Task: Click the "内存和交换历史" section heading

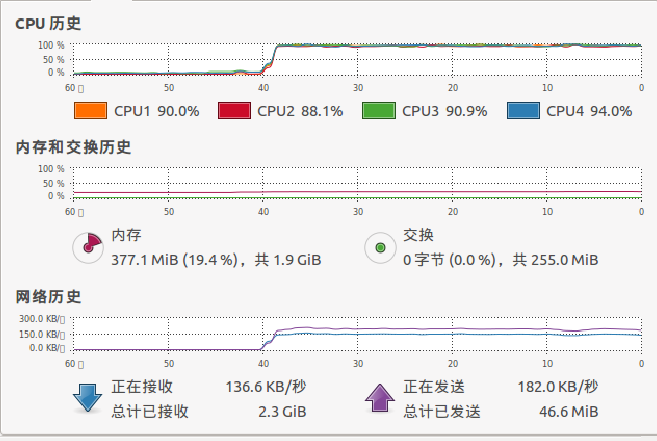Action: click(73, 147)
